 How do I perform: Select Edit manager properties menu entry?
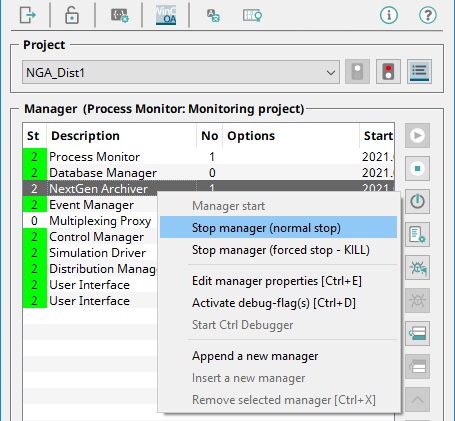click(278, 281)
